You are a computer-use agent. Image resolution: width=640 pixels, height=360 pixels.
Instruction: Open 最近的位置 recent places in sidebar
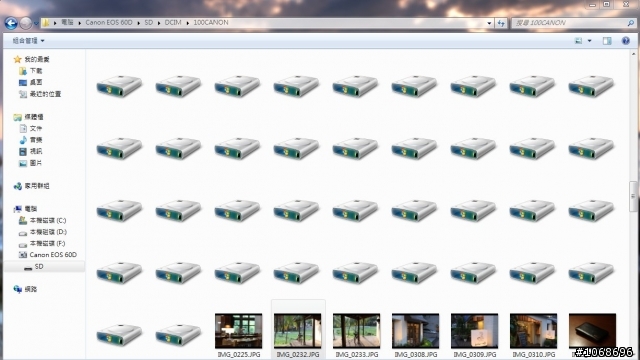(45, 94)
